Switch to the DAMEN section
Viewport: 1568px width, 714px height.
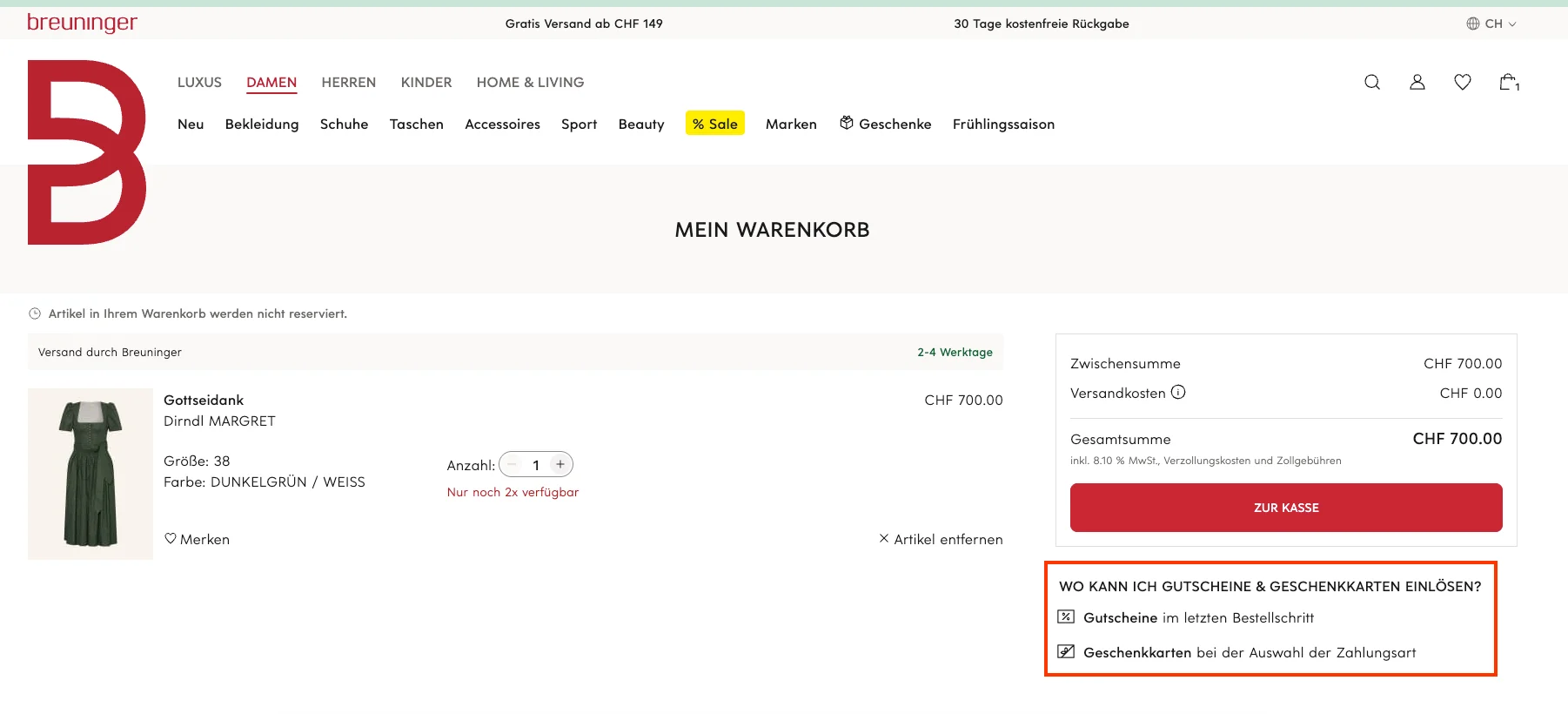[271, 82]
